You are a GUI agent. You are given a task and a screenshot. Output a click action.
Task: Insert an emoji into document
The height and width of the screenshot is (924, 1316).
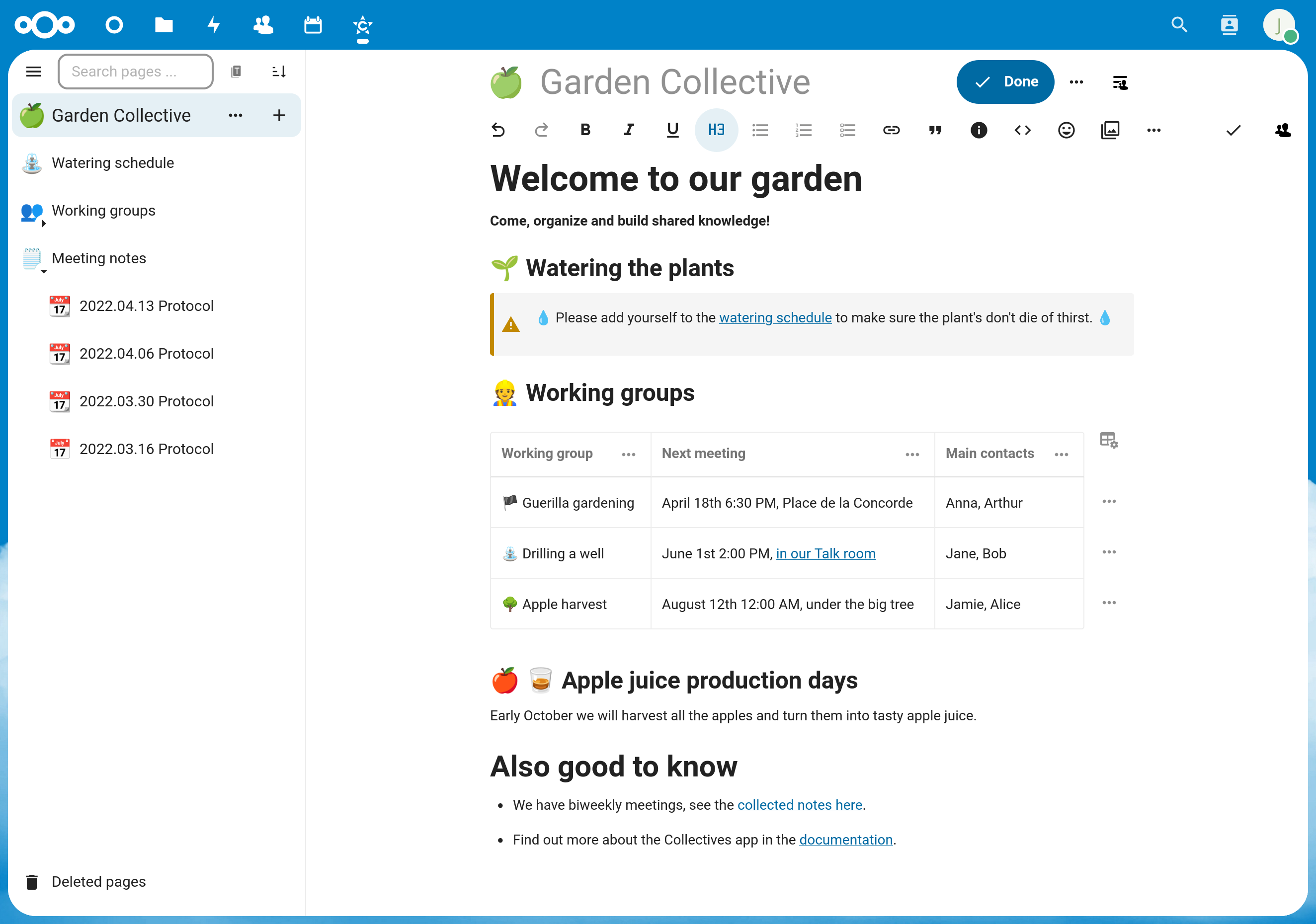coord(1067,130)
